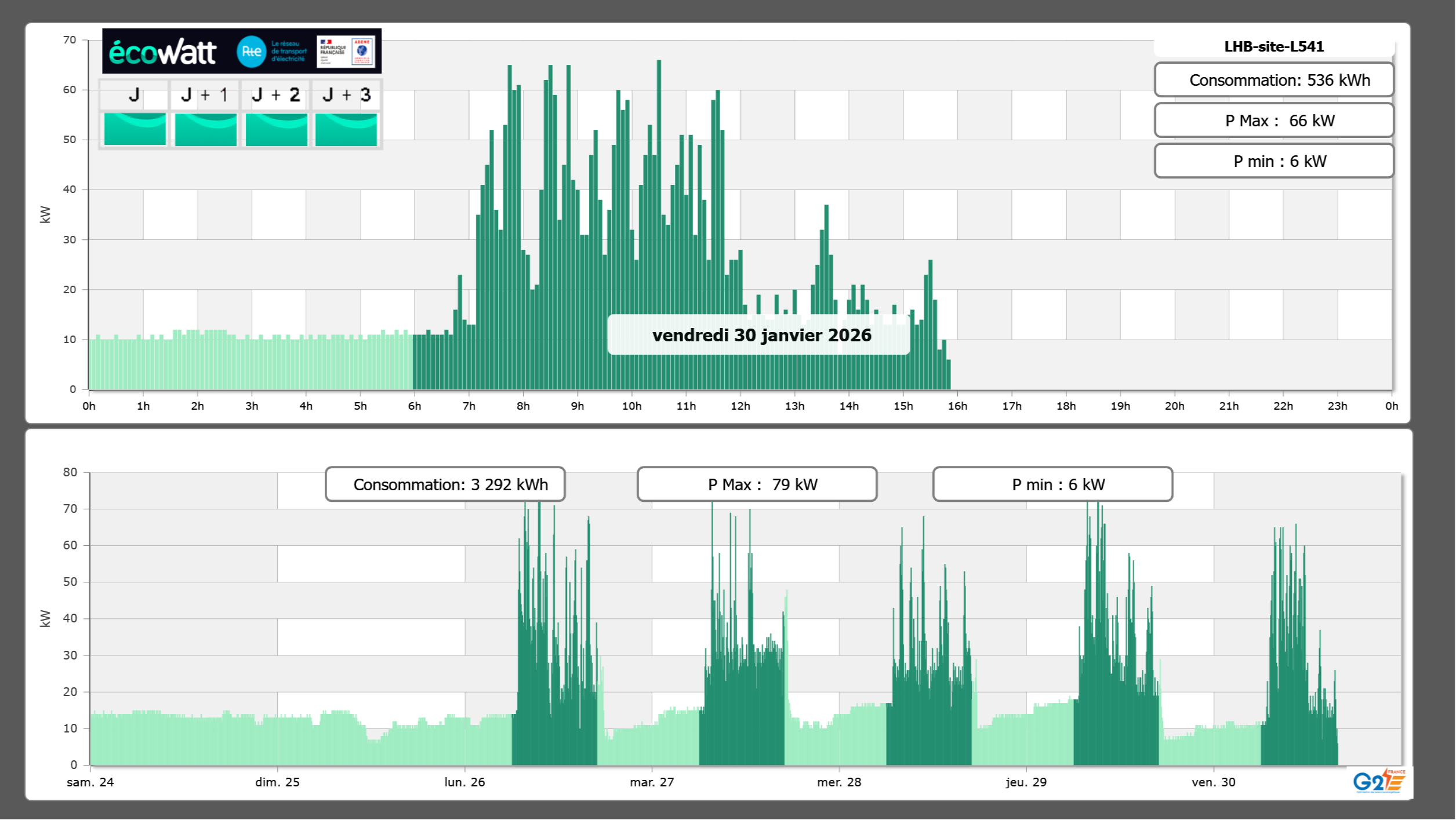1456x820 pixels.
Task: Click the P Max : 66 kW box
Action: pos(1274,121)
